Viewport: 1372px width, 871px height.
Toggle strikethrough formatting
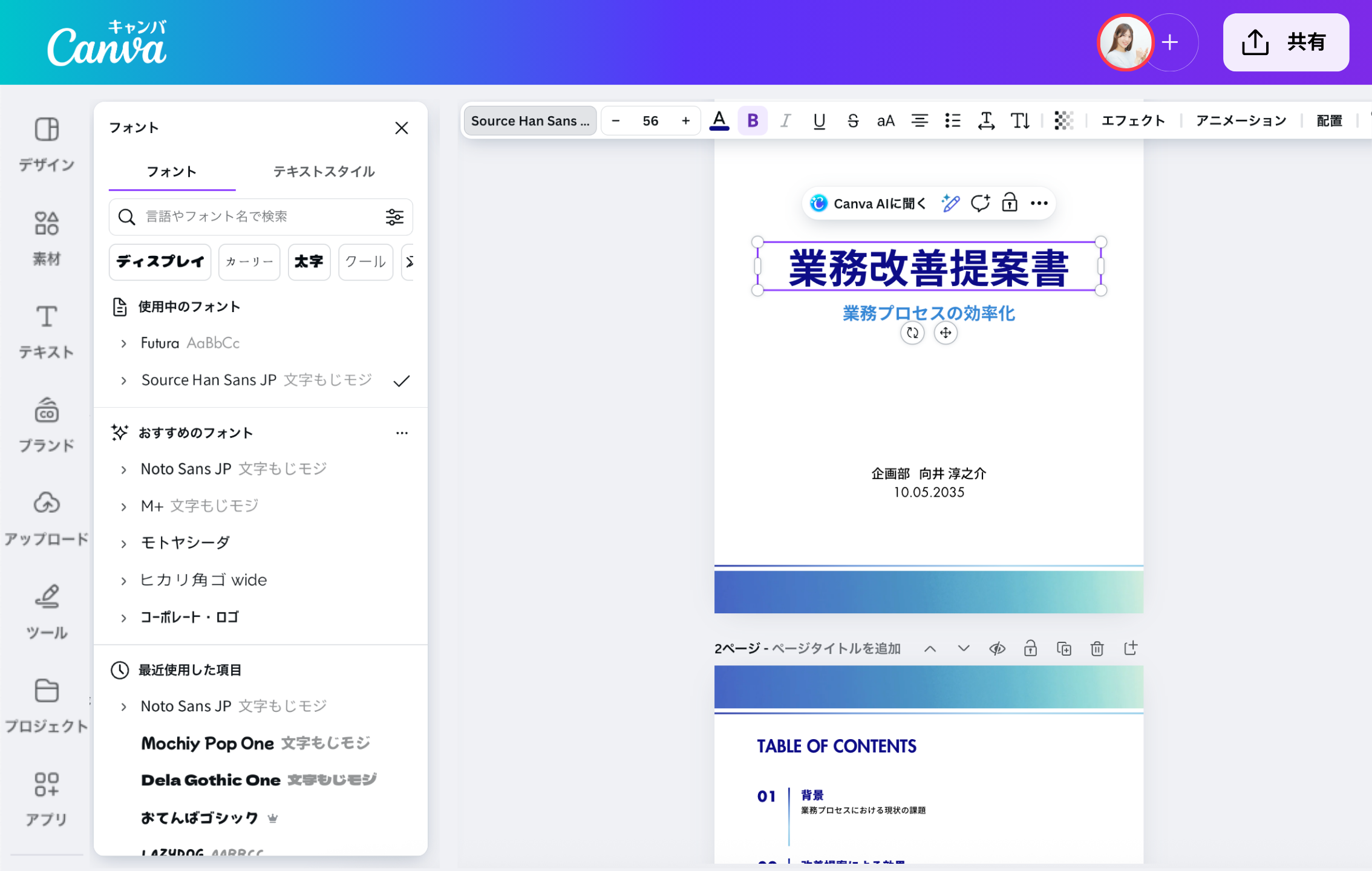852,121
